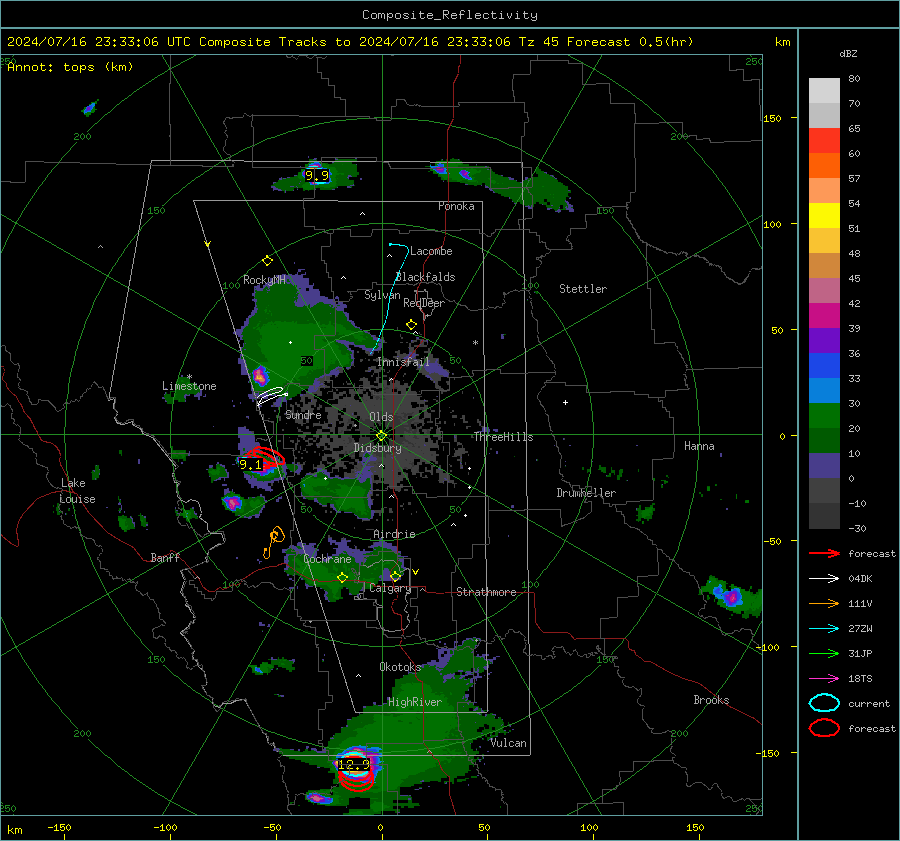The width and height of the screenshot is (900, 841).
Task: Click the Okotoks city label
Action: pyautogui.click(x=400, y=667)
